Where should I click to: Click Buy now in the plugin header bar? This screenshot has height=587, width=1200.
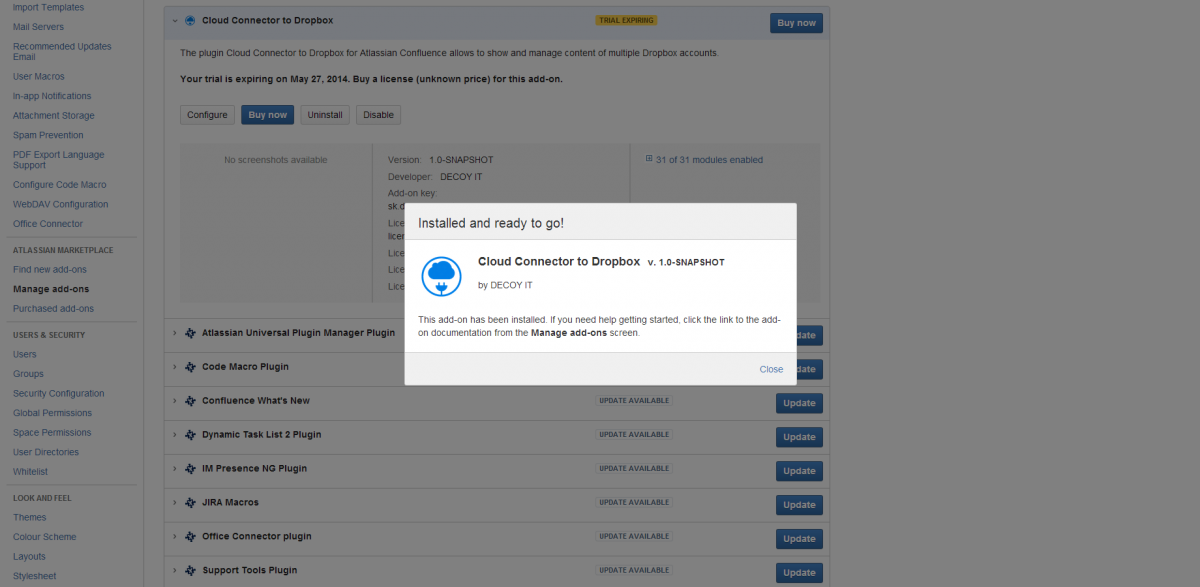point(796,23)
